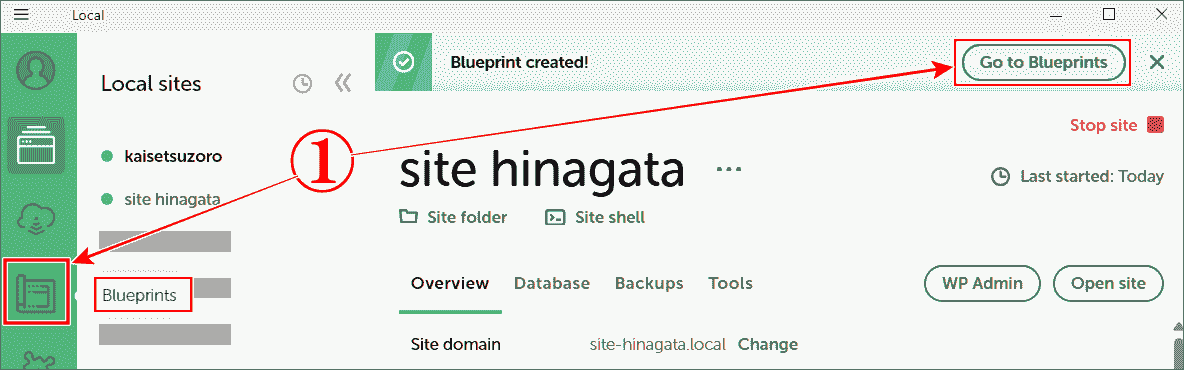Open the three-dot site options menu
This screenshot has height=370, width=1184.
(x=729, y=169)
